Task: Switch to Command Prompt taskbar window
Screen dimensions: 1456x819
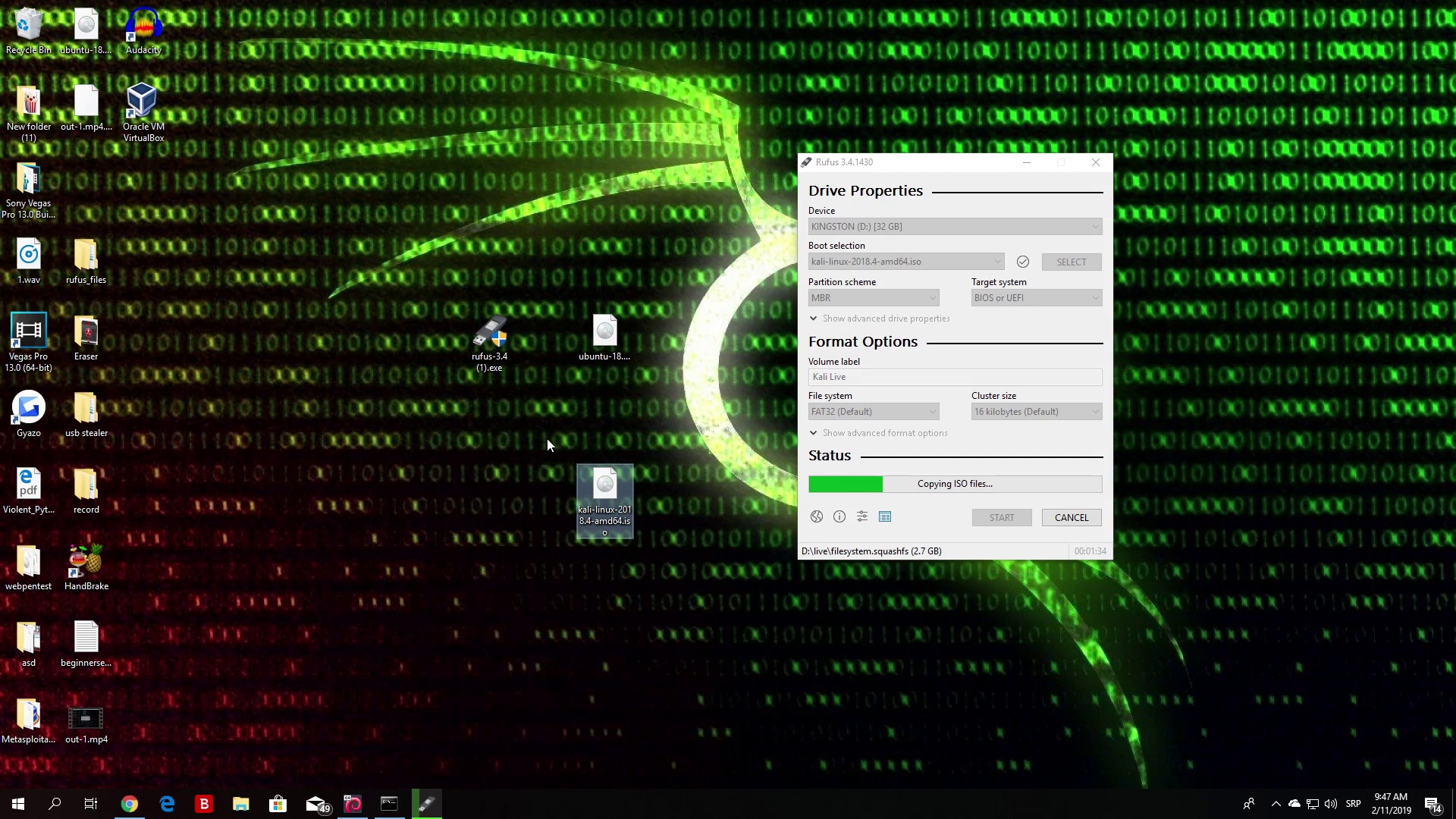Action: [389, 804]
